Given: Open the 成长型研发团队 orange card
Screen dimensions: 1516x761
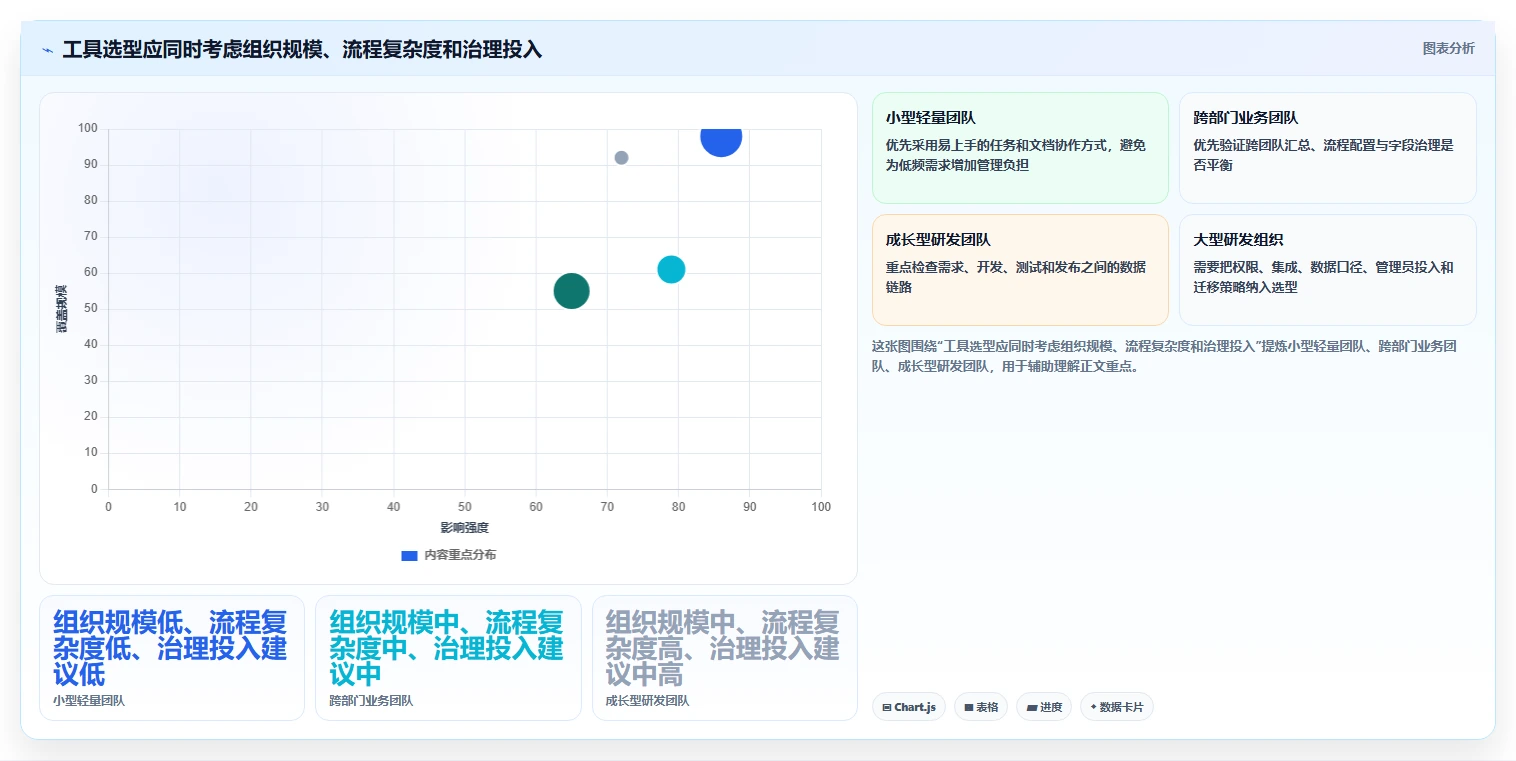Looking at the screenshot, I should click(x=1020, y=270).
